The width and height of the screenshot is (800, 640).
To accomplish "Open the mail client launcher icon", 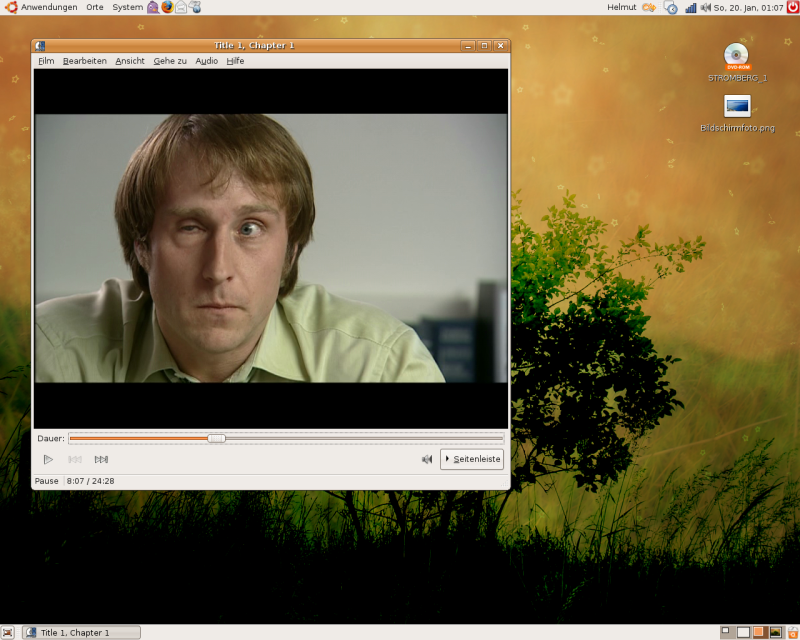I will tap(181, 7).
